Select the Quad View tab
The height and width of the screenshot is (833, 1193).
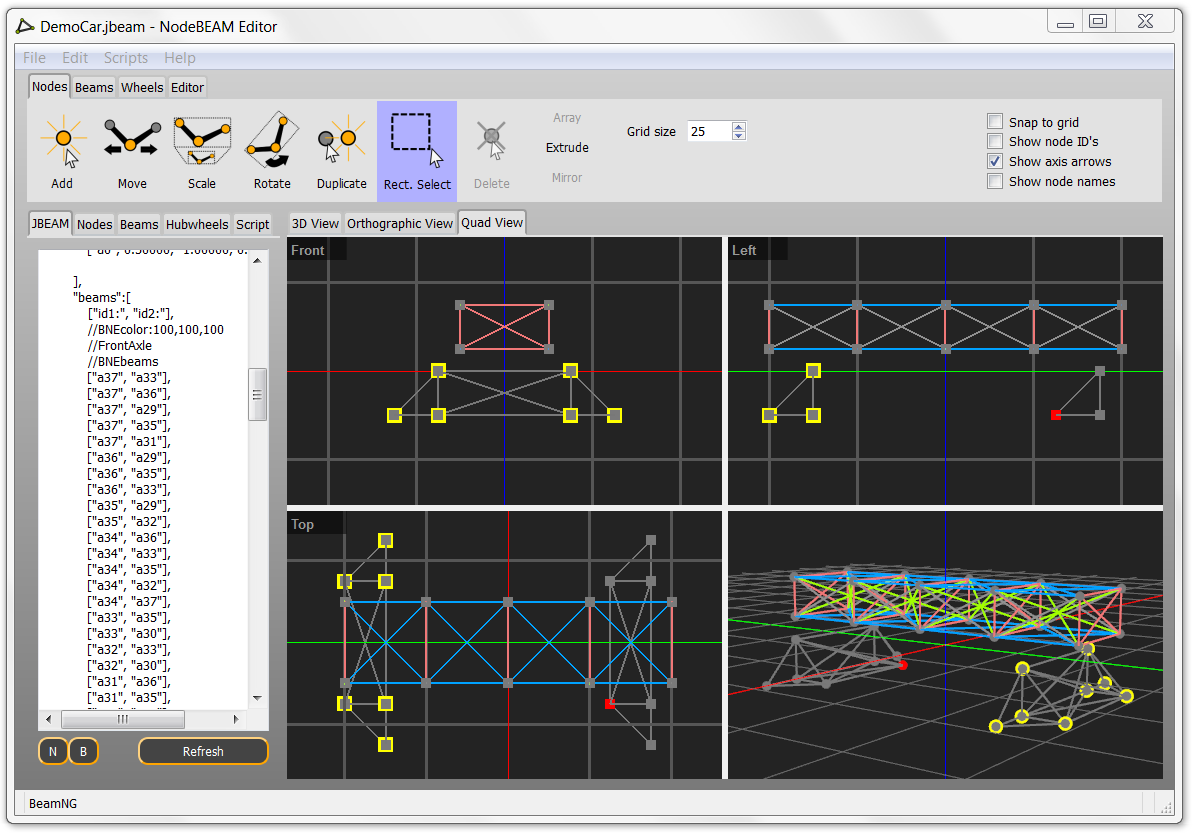tap(492, 223)
